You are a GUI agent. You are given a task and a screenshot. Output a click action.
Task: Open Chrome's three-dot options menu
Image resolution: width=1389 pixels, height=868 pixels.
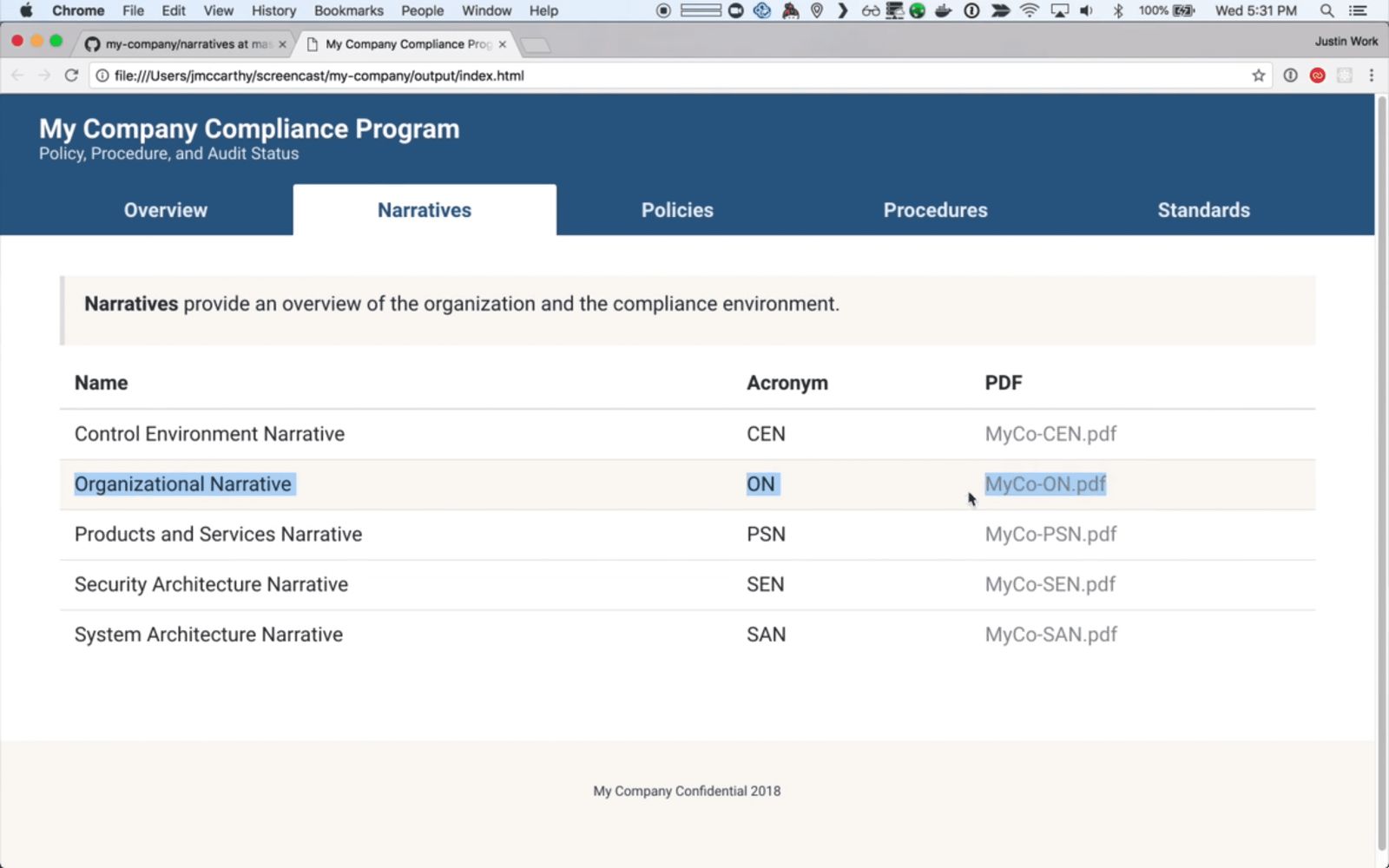(1370, 76)
